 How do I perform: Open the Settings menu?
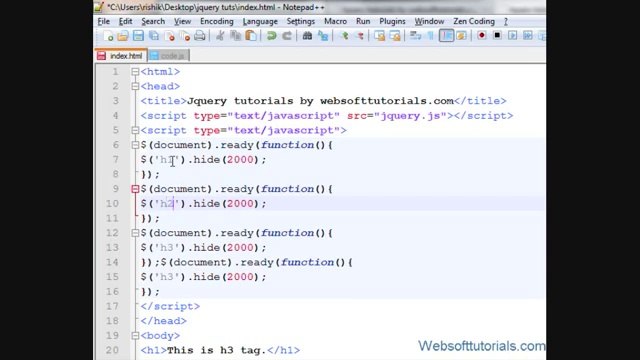[x=300, y=21]
